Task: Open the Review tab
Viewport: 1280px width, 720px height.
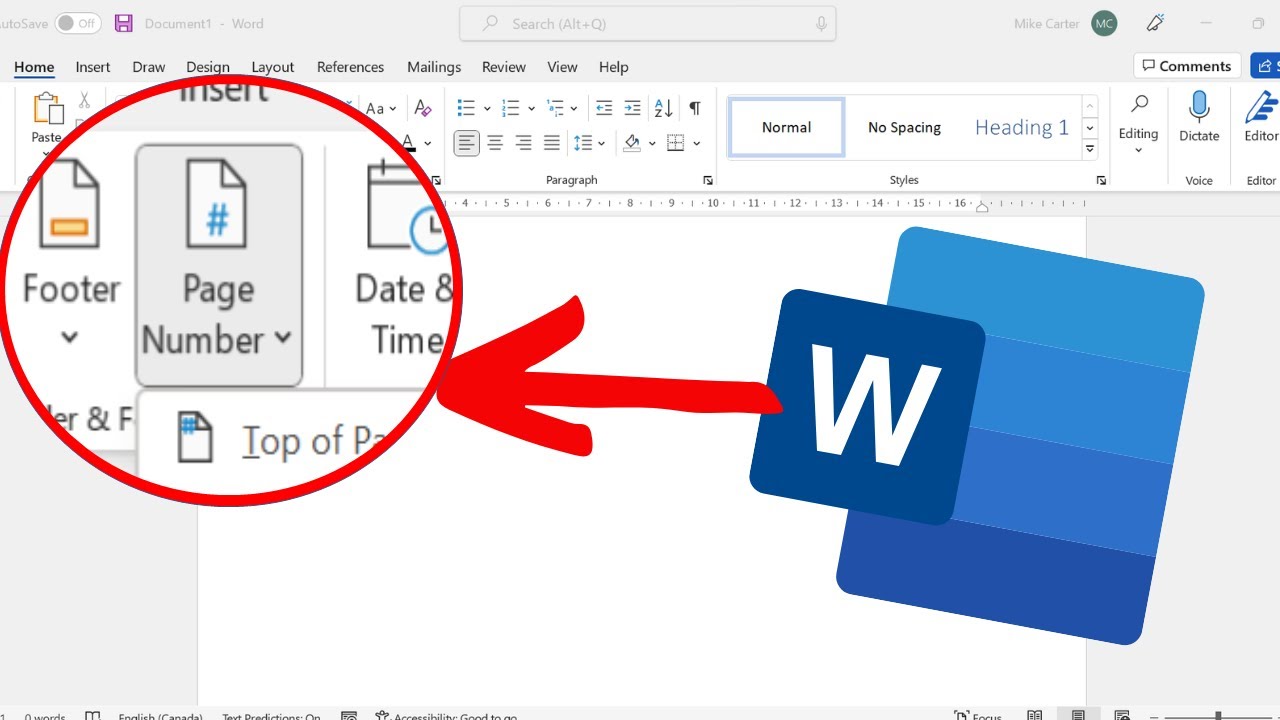Action: [503, 67]
